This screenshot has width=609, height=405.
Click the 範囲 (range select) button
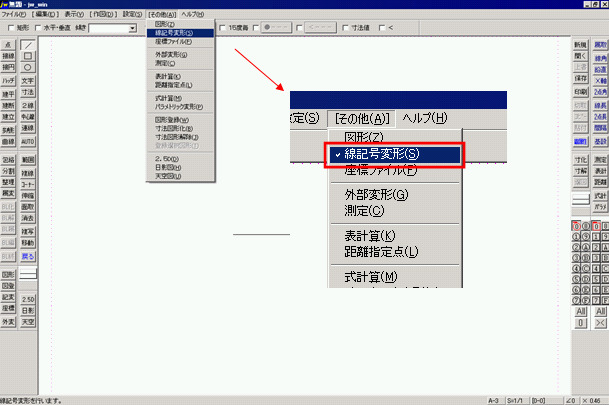tap(28, 160)
